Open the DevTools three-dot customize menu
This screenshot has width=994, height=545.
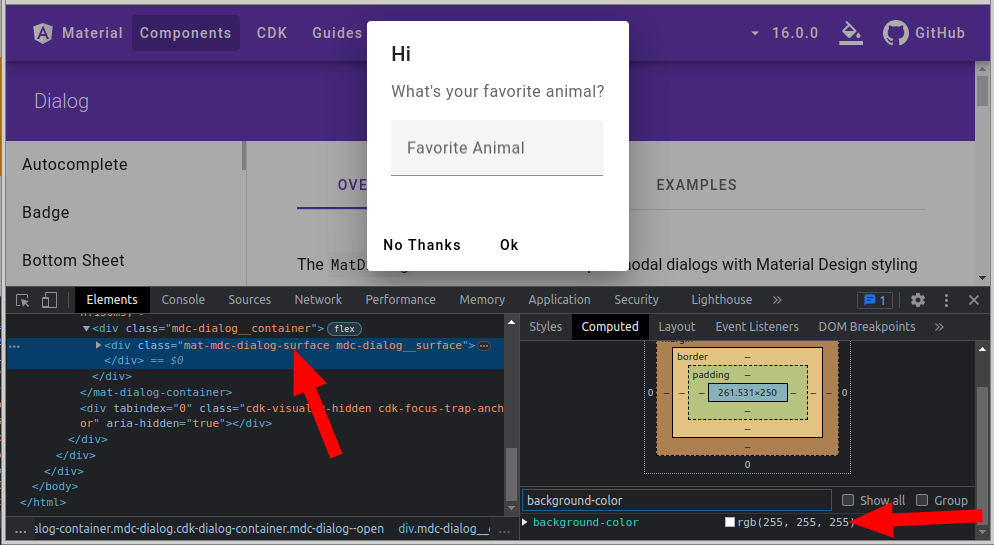point(946,300)
